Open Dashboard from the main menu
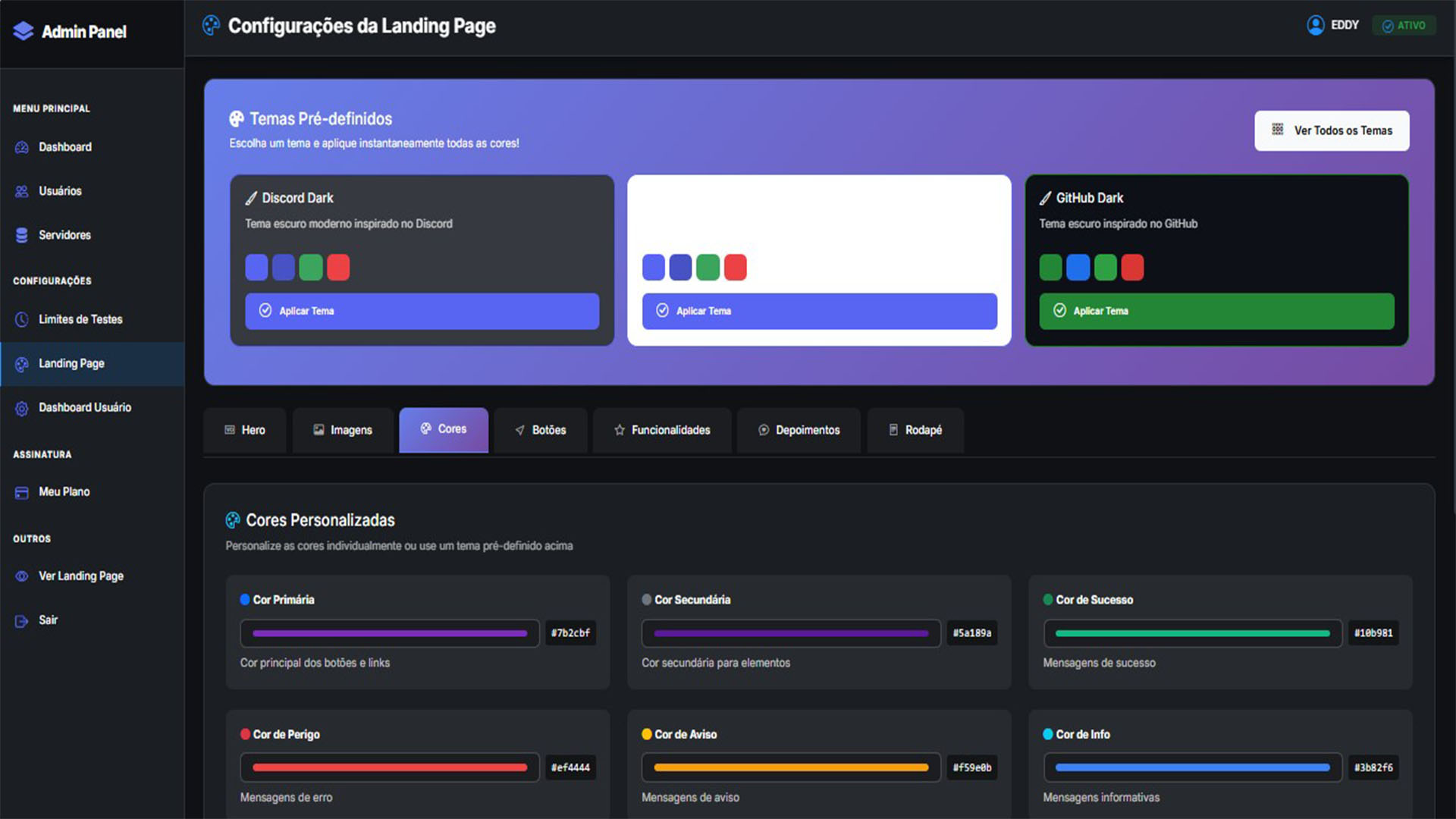The image size is (1456, 819). tap(92, 147)
